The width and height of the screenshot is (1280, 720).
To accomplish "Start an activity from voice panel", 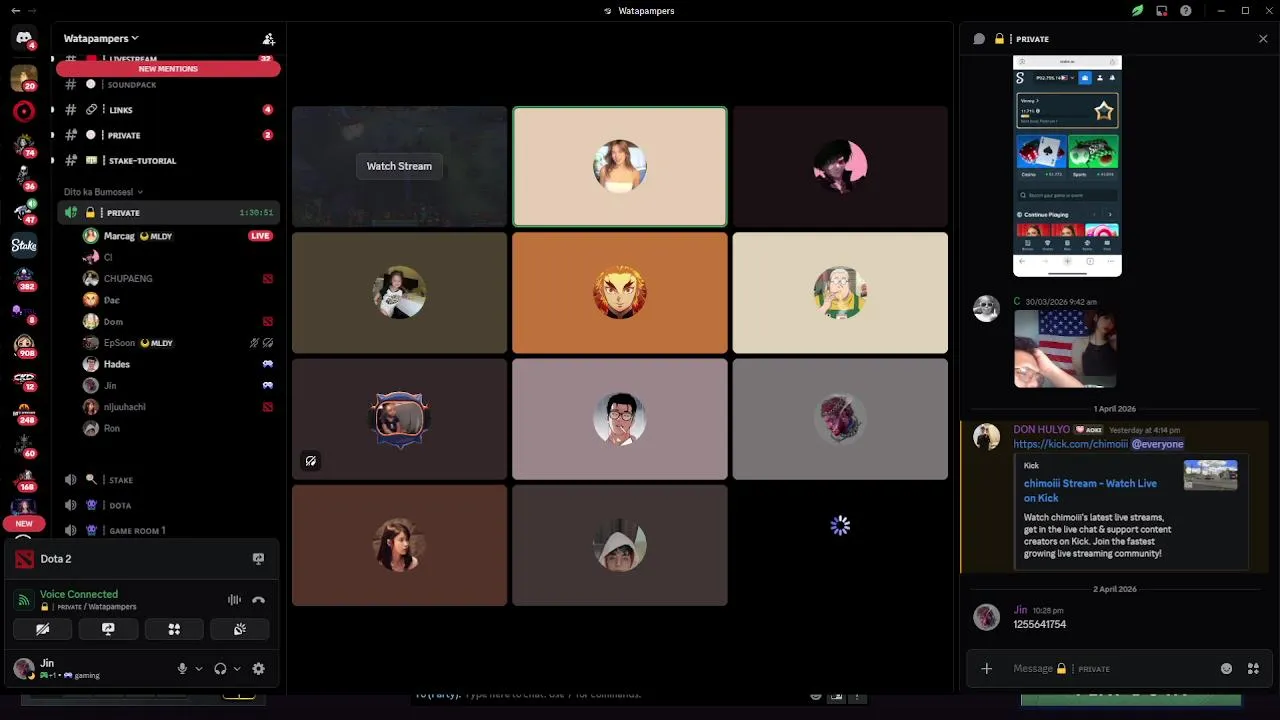I will click(x=174, y=629).
